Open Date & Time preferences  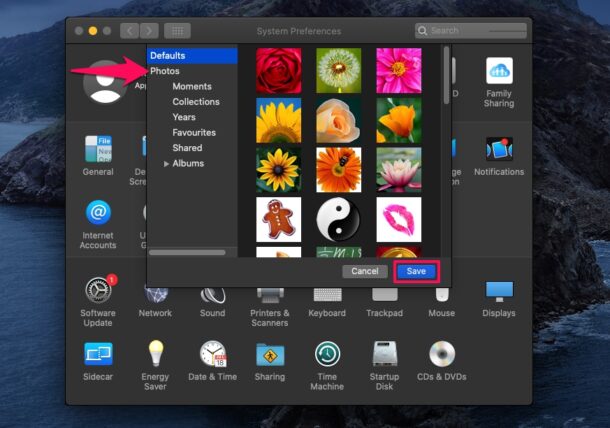[x=213, y=353]
